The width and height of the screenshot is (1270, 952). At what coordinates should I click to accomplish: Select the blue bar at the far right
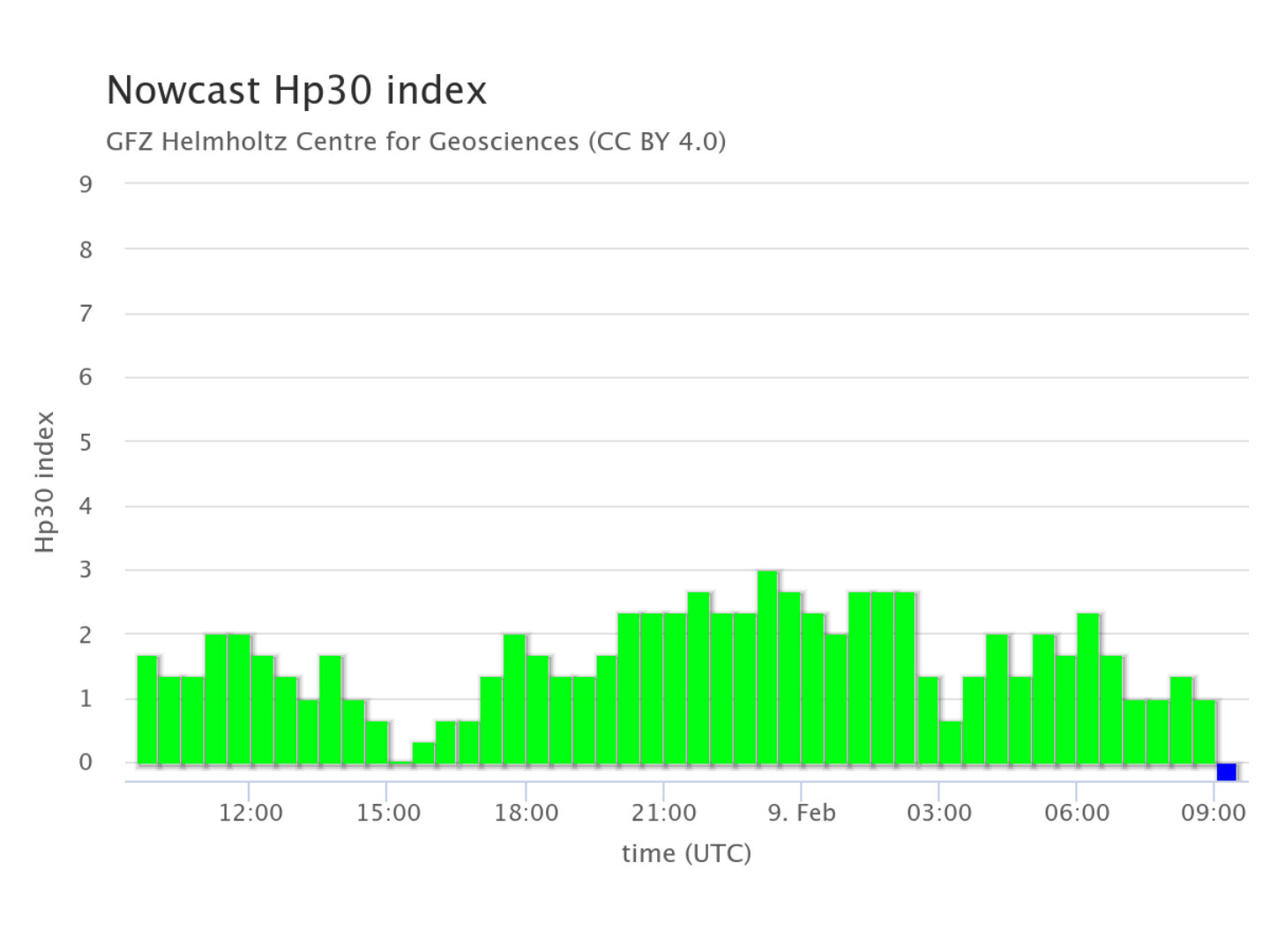pyautogui.click(x=1226, y=771)
